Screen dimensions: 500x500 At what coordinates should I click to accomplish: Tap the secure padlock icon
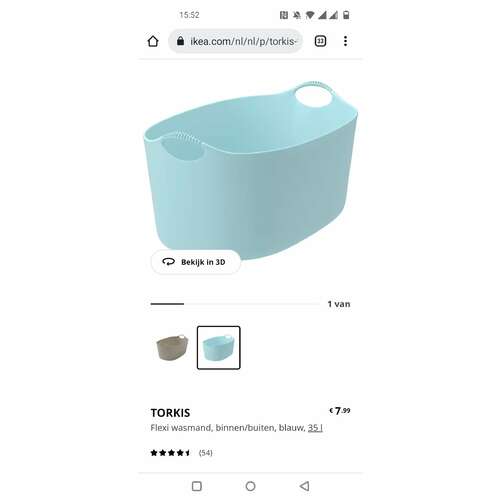point(180,41)
